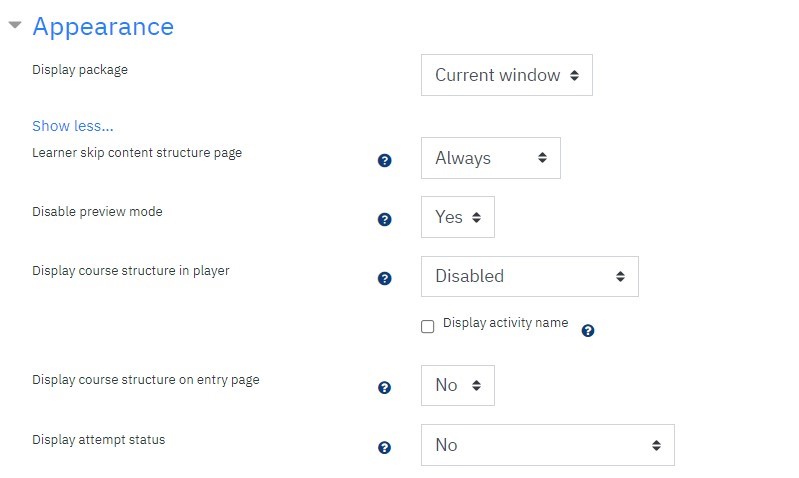
Task: Tick the Display activity name checkbox
Action: coord(428,327)
